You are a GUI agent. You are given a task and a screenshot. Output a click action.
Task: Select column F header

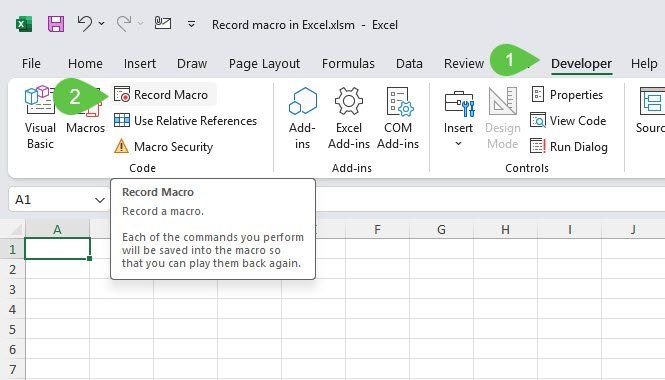tap(377, 229)
